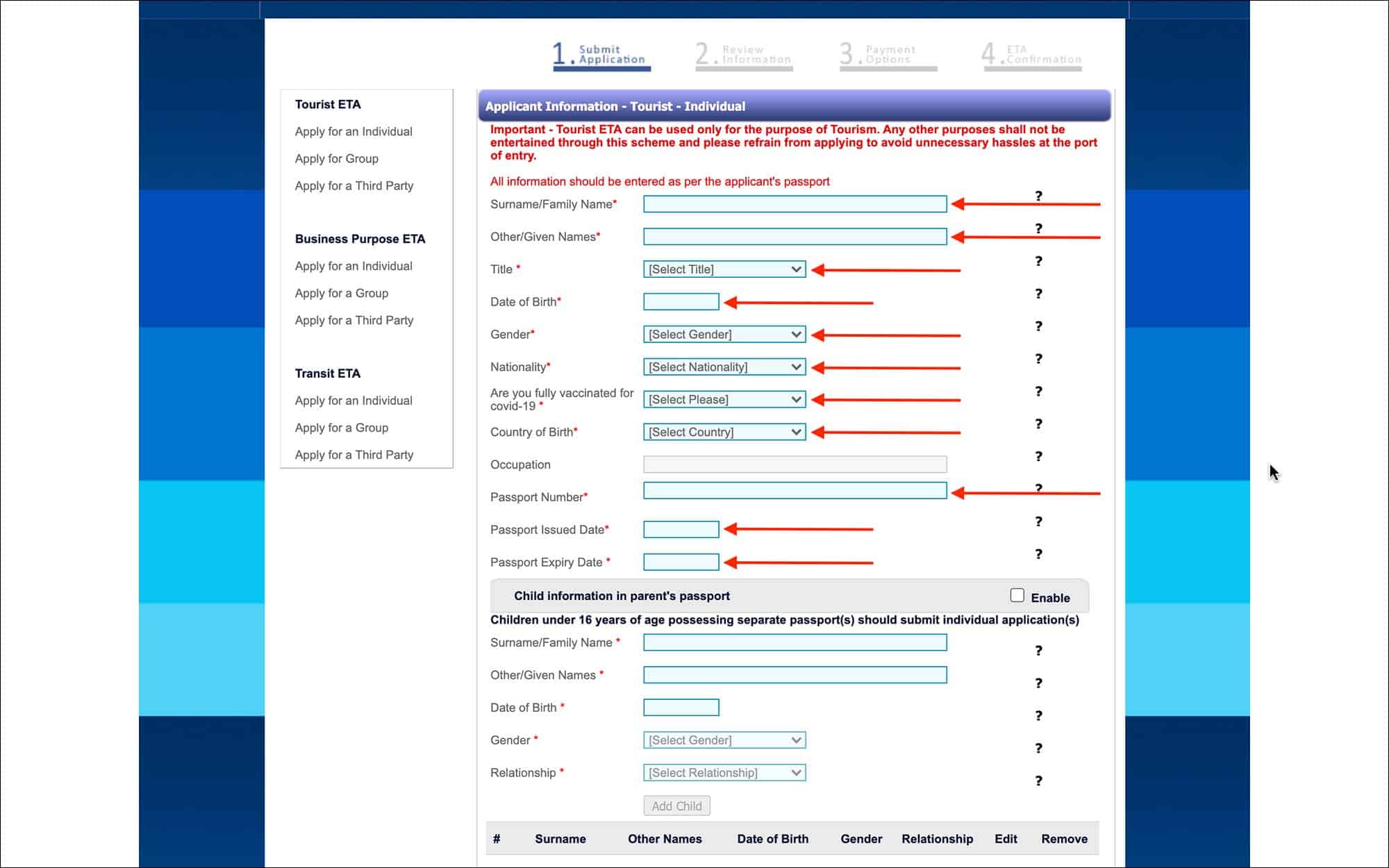The height and width of the screenshot is (868, 1389).
Task: Select Tourist ETA Apply for Group
Action: tap(337, 159)
